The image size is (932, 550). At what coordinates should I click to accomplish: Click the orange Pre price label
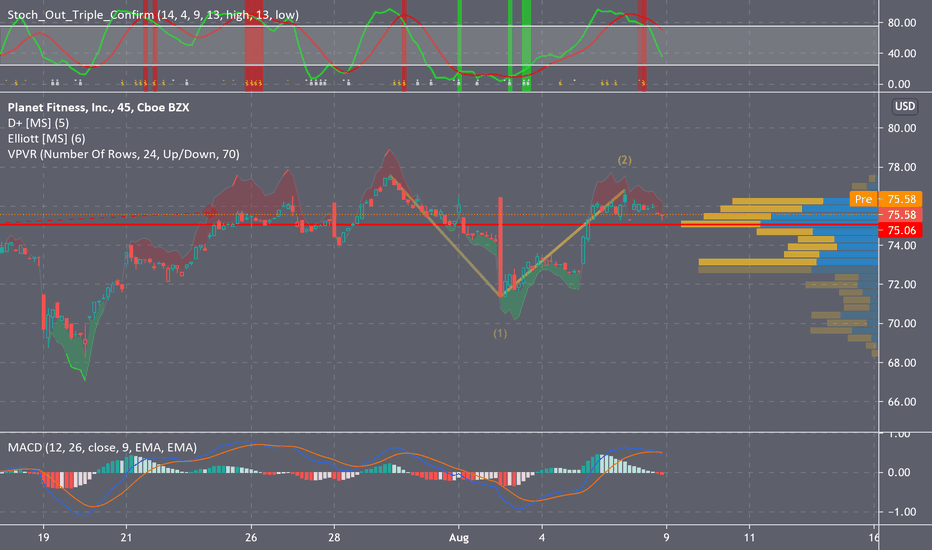[x=863, y=199]
